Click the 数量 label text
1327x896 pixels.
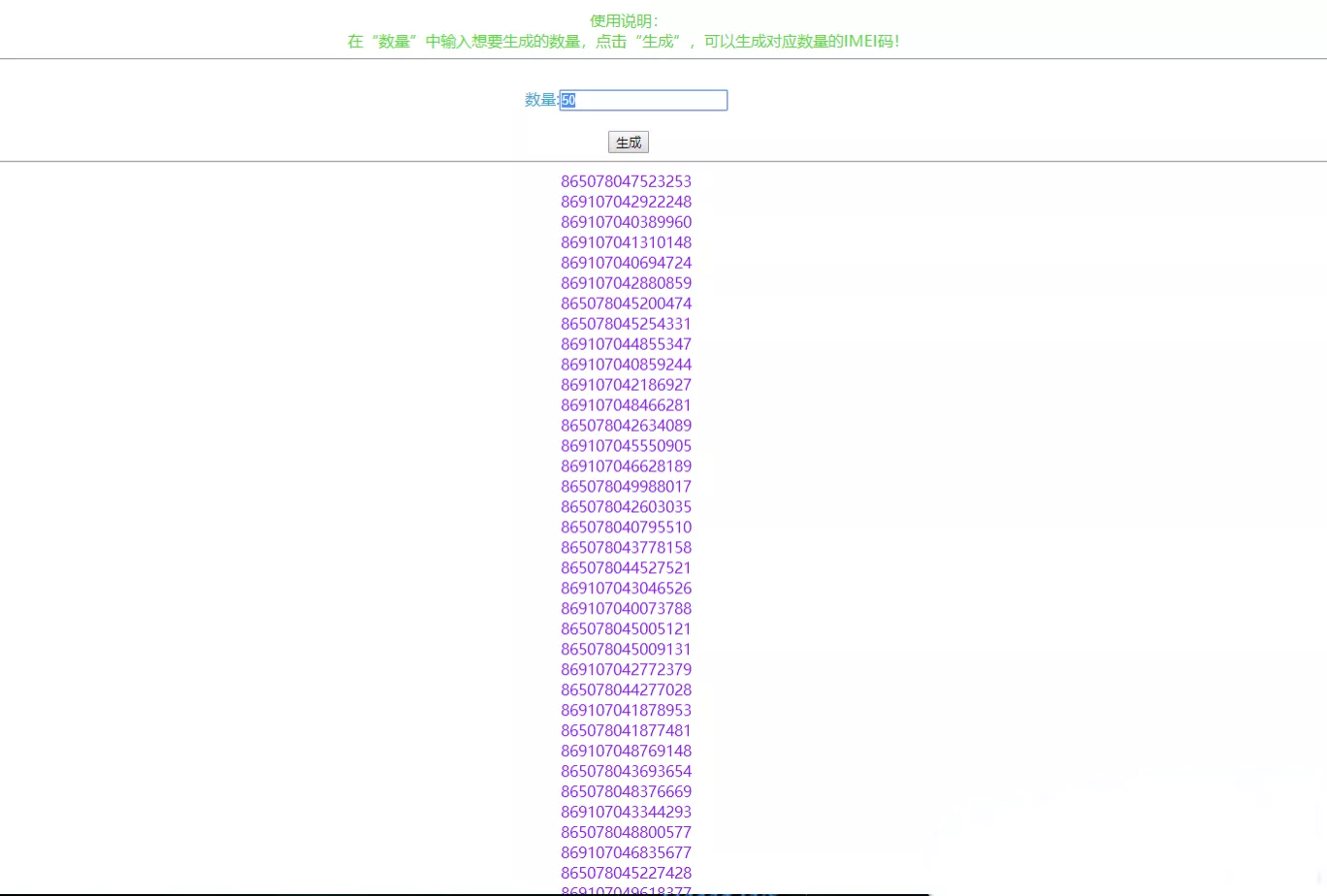[x=540, y=100]
